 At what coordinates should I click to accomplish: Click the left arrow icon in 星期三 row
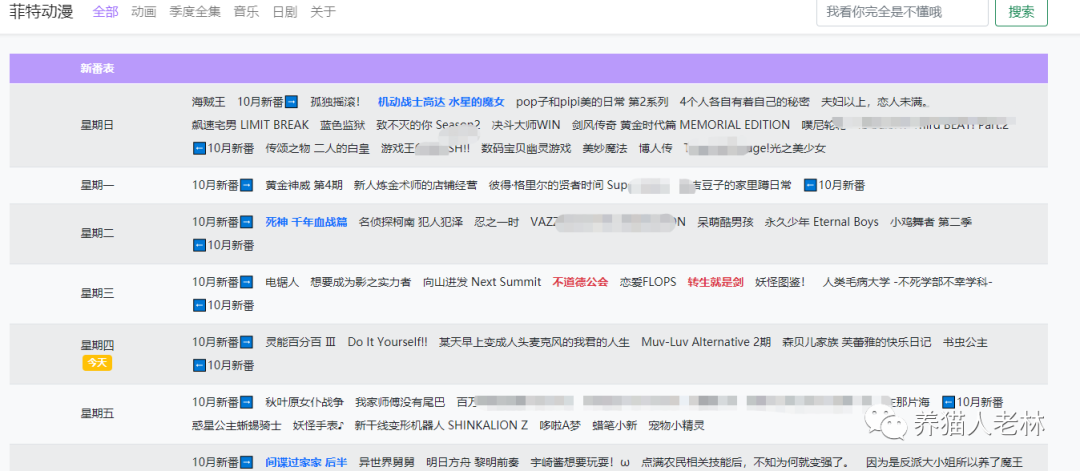199,304
